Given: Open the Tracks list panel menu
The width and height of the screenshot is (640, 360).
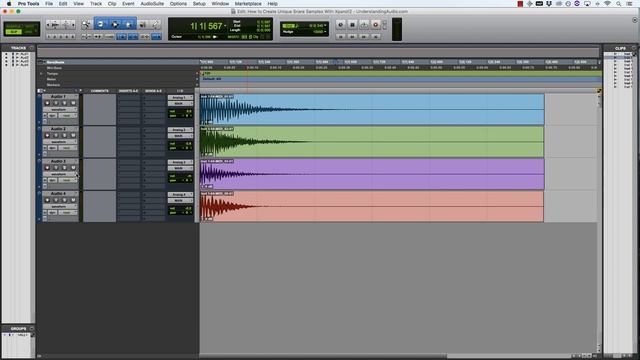Looking at the screenshot, I should [31, 48].
